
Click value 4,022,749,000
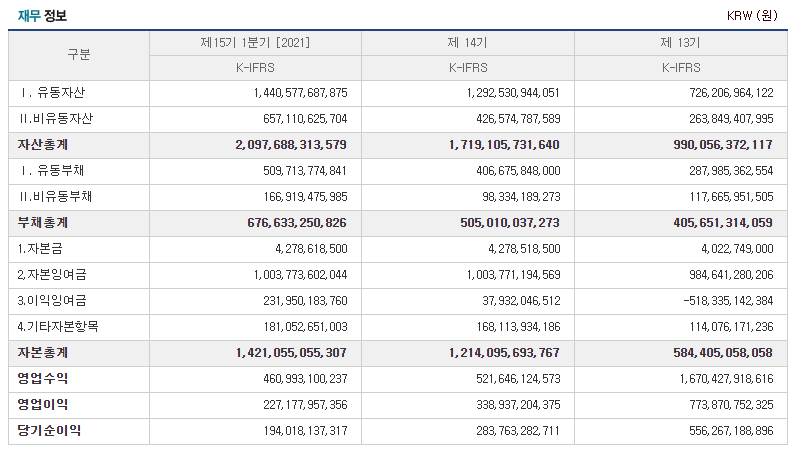(x=737, y=249)
